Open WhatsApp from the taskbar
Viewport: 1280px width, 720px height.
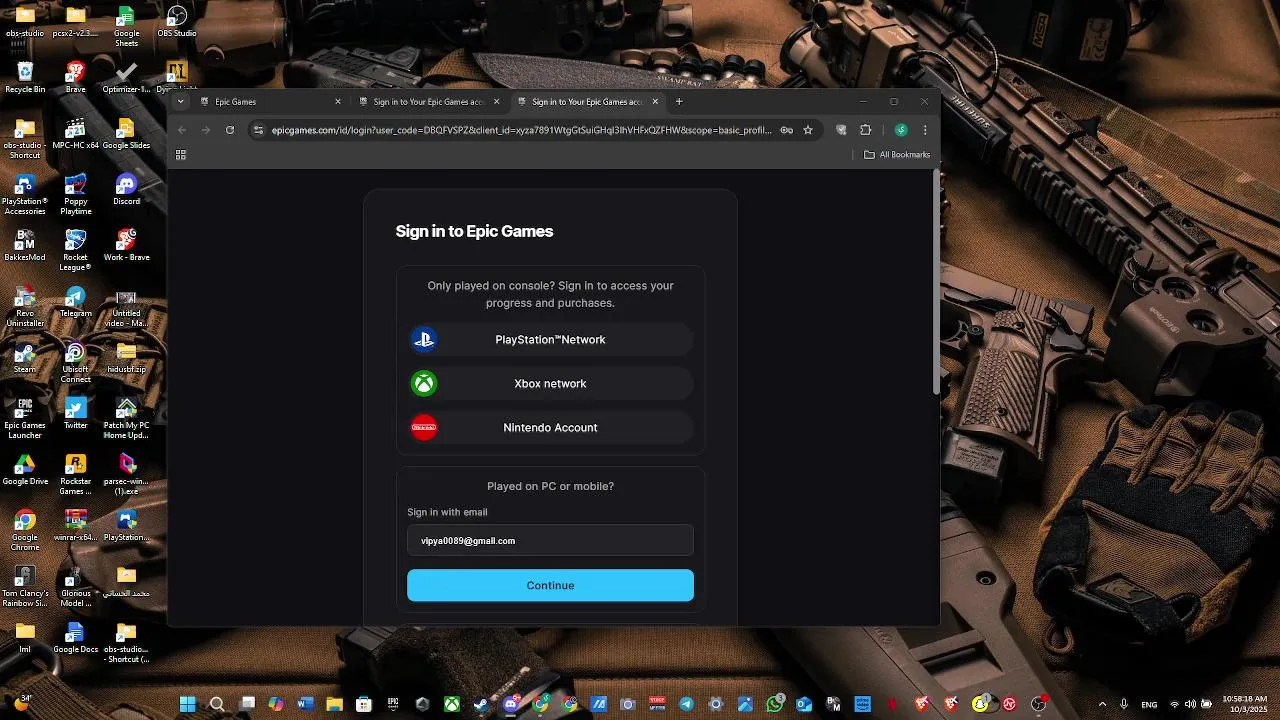775,704
